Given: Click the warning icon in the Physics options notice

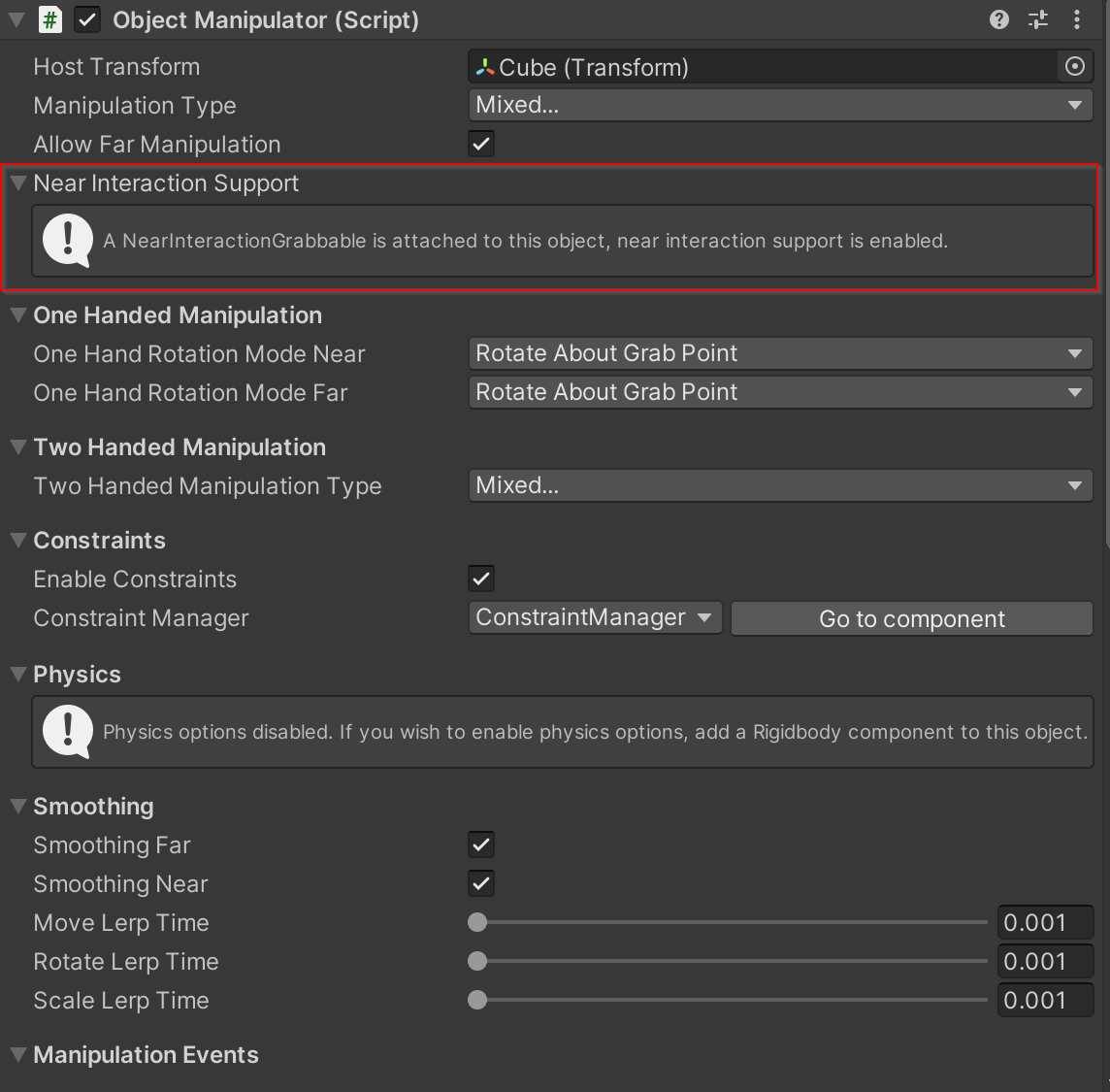Looking at the screenshot, I should pyautogui.click(x=67, y=732).
